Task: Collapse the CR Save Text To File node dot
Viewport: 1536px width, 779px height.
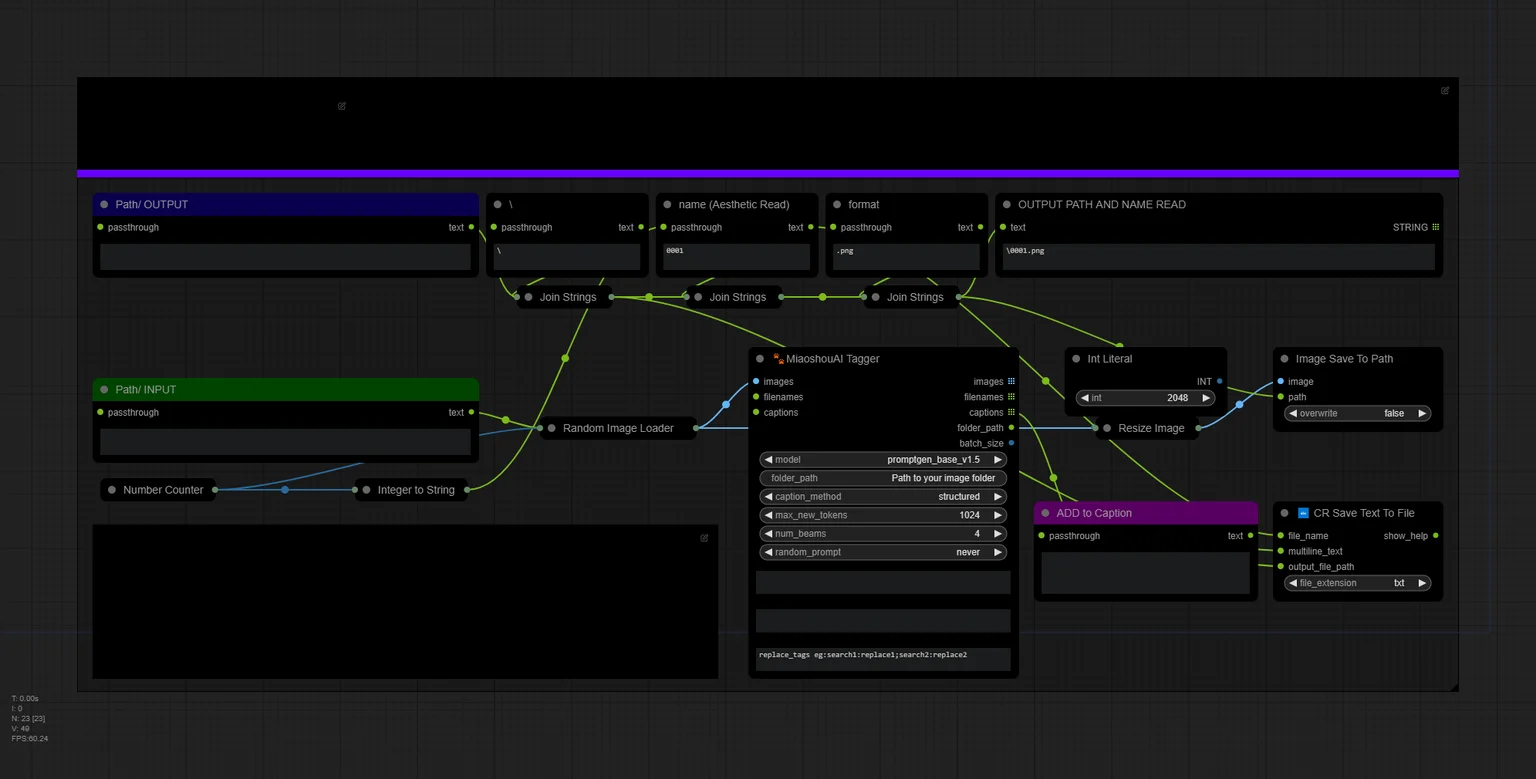Action: click(x=1284, y=513)
